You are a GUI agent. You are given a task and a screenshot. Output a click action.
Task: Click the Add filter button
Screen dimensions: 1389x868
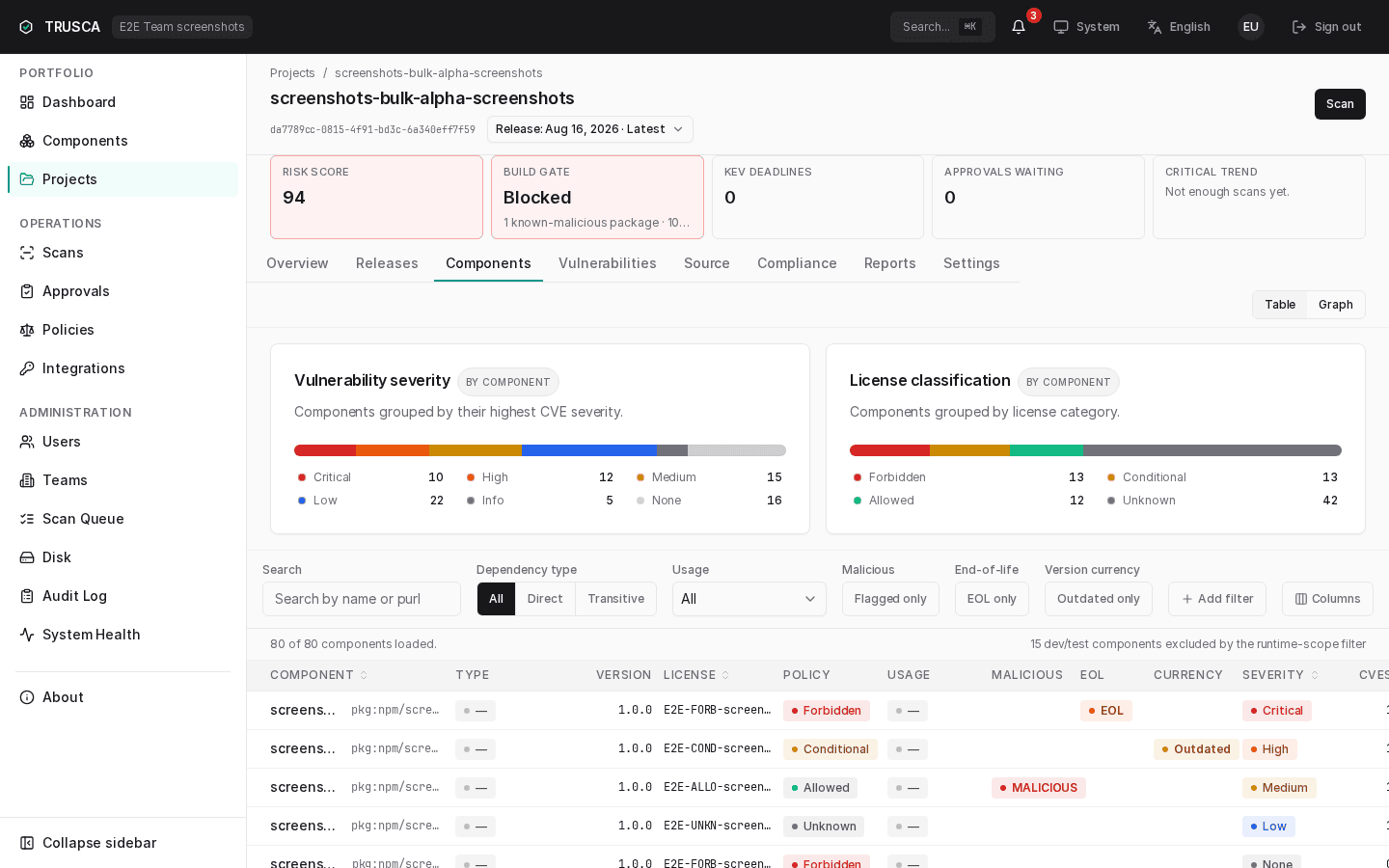pyautogui.click(x=1217, y=599)
